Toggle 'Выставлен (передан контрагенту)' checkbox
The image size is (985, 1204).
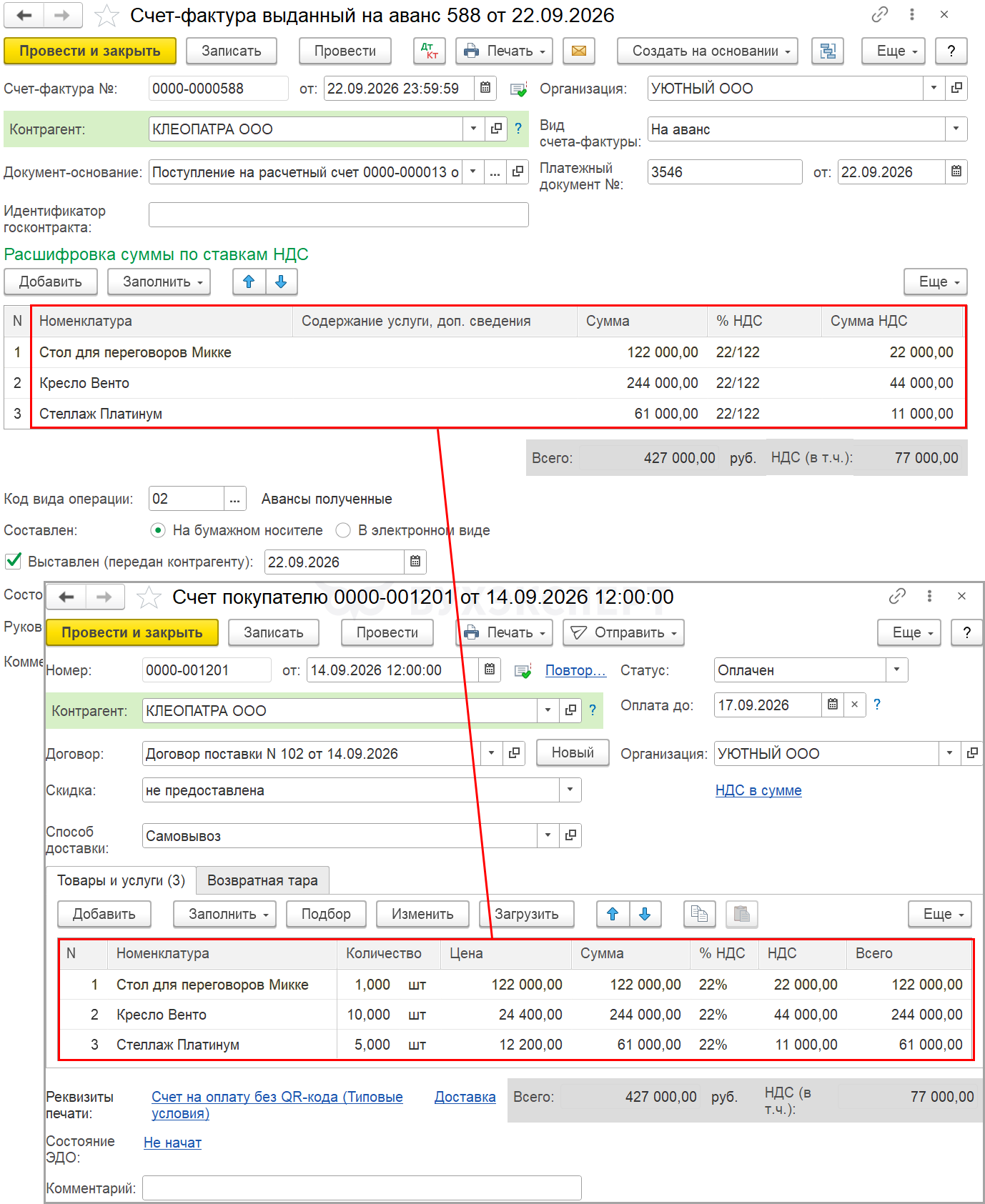pyautogui.click(x=13, y=561)
